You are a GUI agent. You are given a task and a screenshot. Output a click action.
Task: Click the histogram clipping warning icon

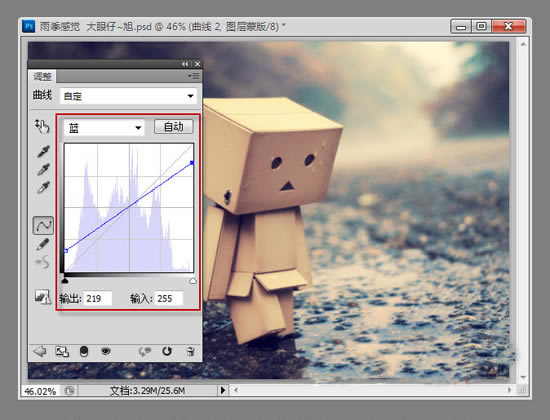pos(42,296)
